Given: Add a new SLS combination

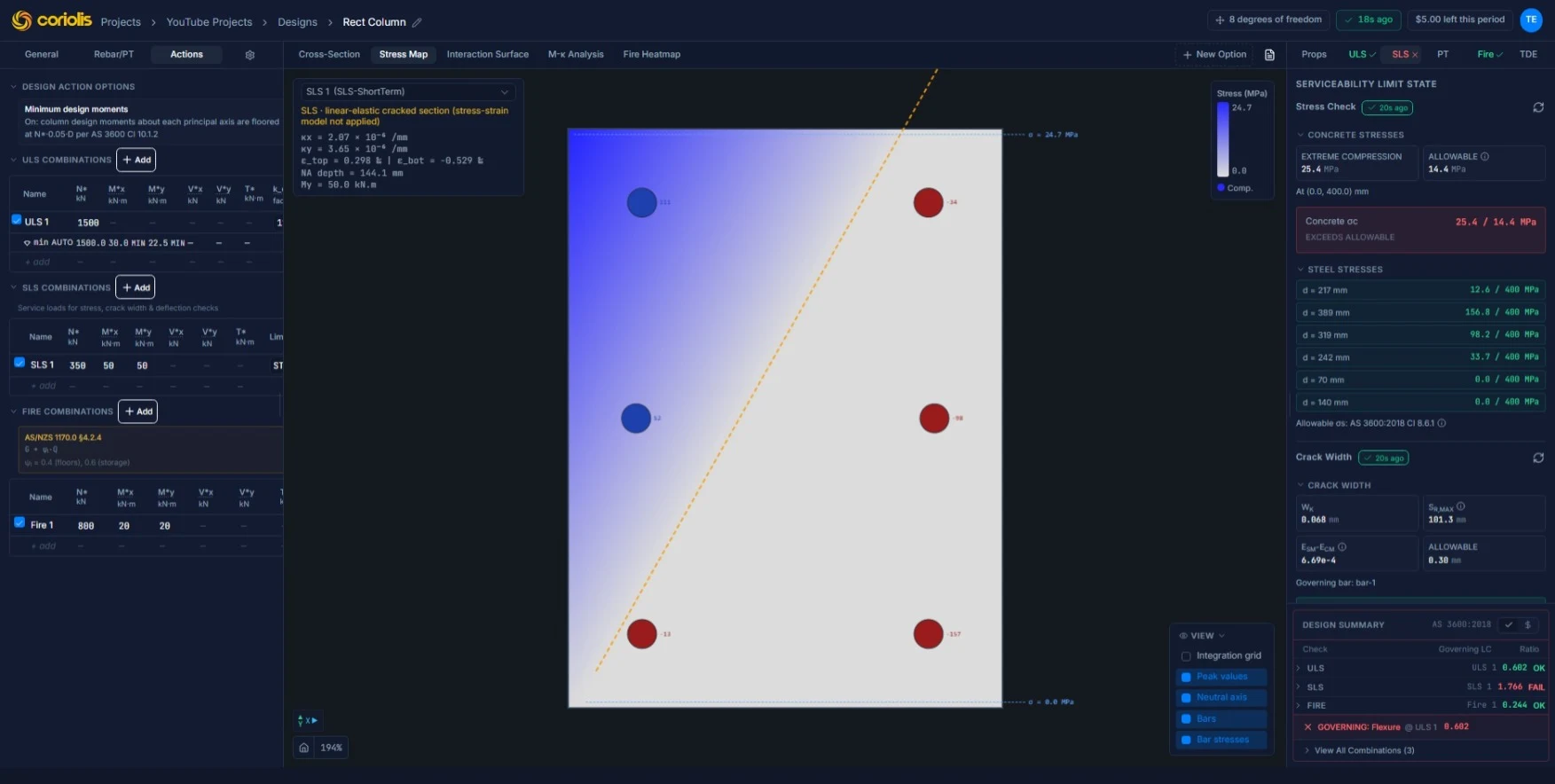Looking at the screenshot, I should click(x=136, y=287).
